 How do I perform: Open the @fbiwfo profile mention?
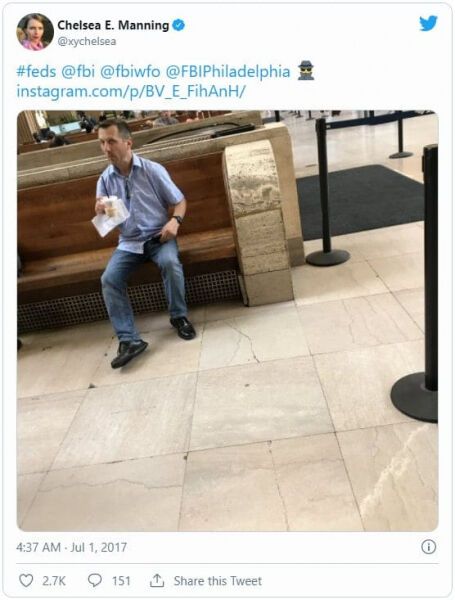(130, 72)
